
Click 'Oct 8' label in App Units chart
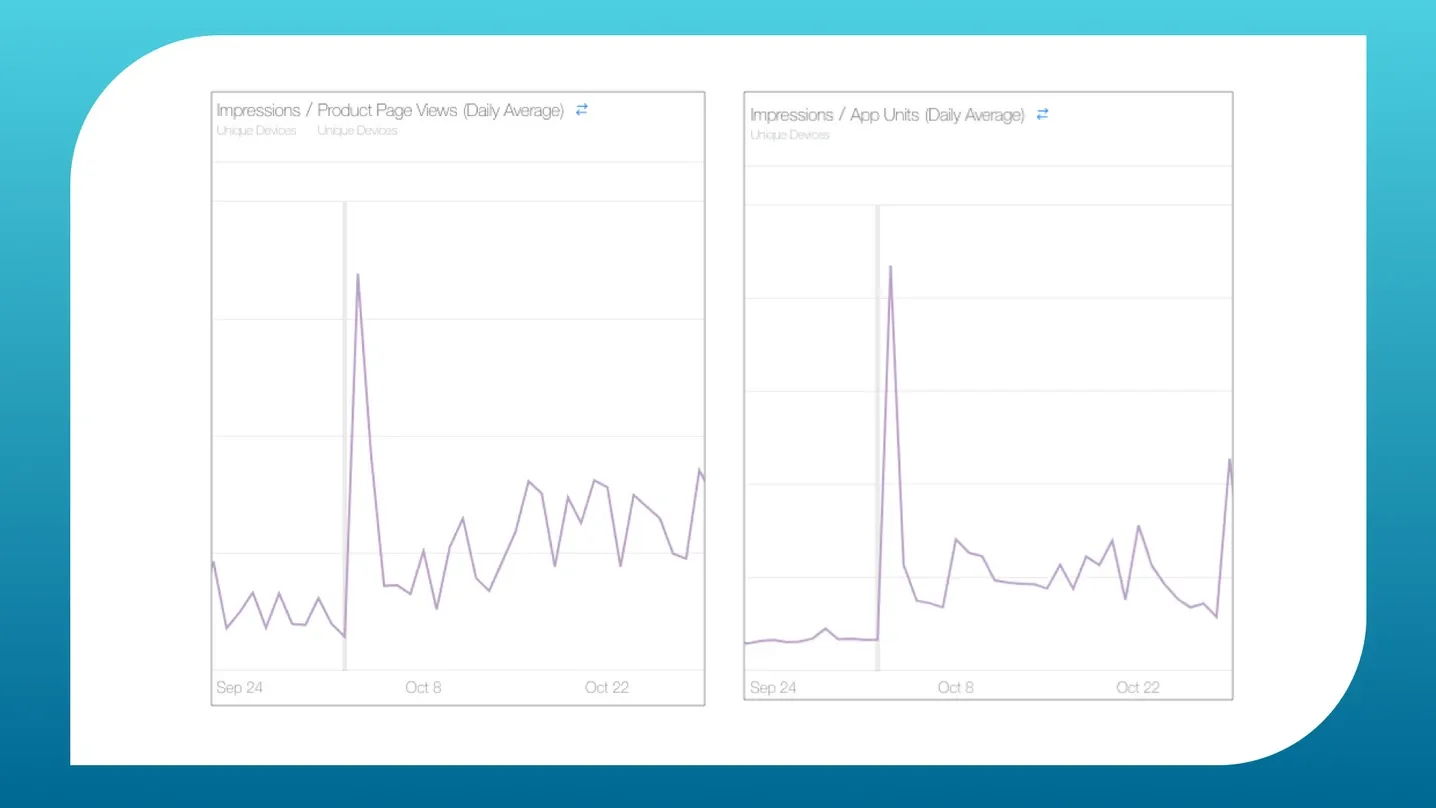(955, 687)
